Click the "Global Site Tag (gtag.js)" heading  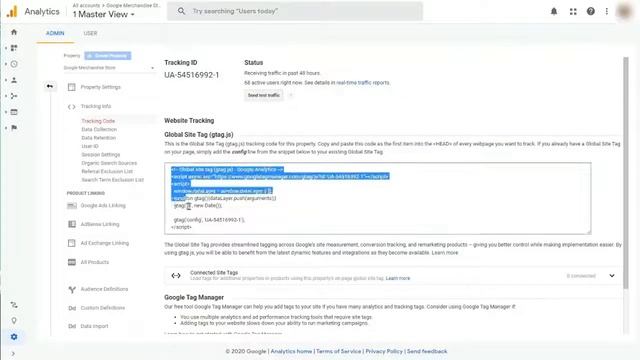click(199, 134)
